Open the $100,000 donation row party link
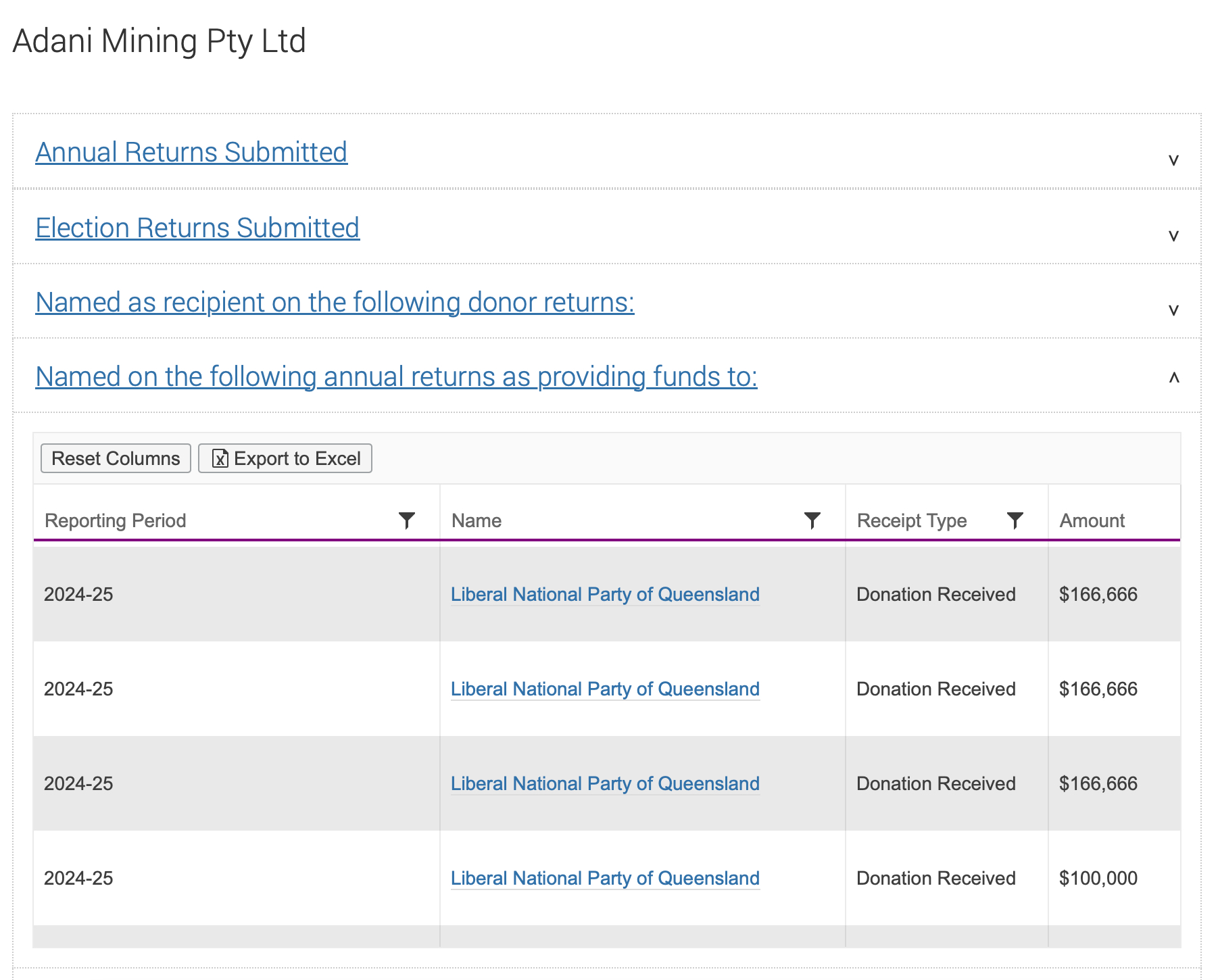The image size is (1218, 980). 605,879
